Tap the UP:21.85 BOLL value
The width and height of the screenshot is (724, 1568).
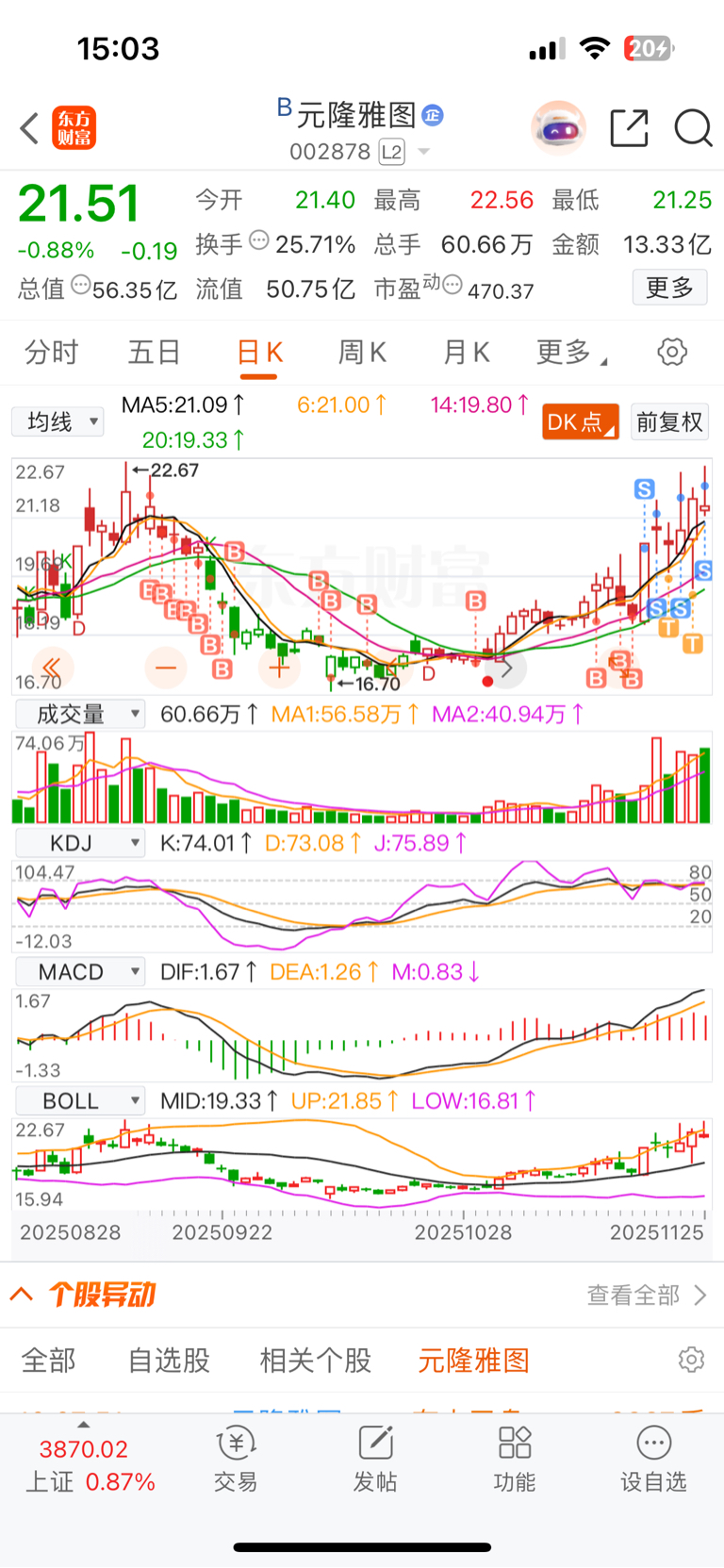point(344,1101)
